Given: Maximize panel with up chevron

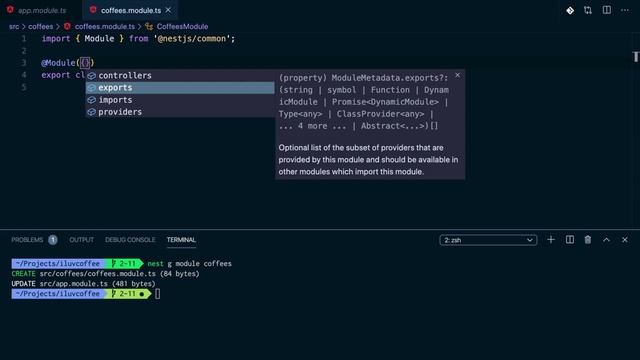Looking at the screenshot, I should [607, 240].
